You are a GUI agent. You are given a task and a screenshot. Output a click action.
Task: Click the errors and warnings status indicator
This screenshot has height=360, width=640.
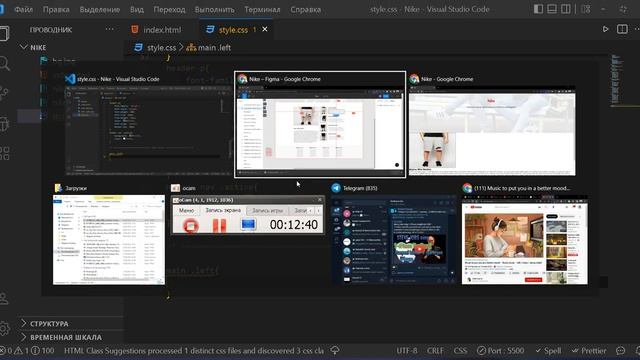[27, 351]
